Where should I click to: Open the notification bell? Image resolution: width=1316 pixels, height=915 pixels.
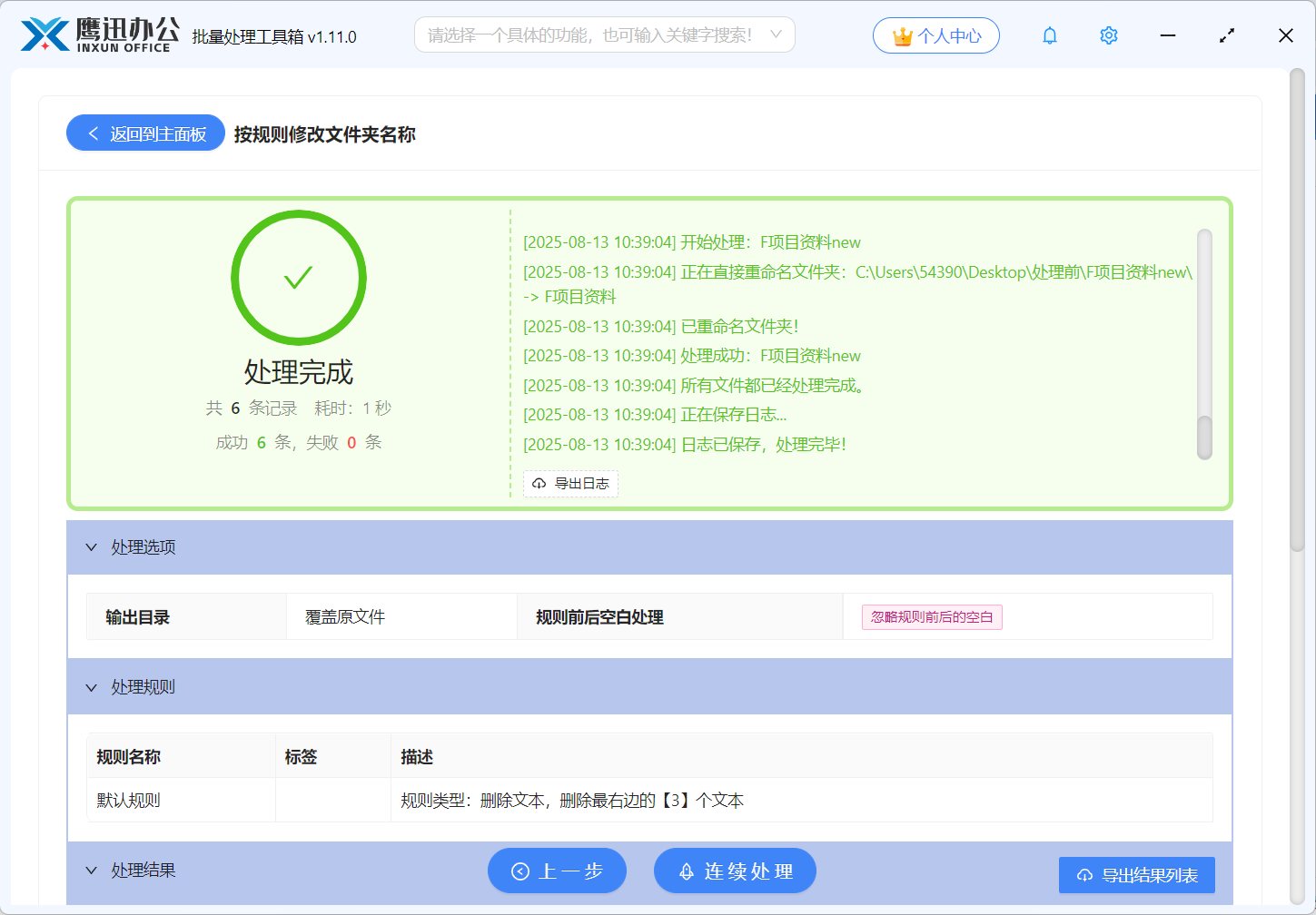click(x=1050, y=35)
